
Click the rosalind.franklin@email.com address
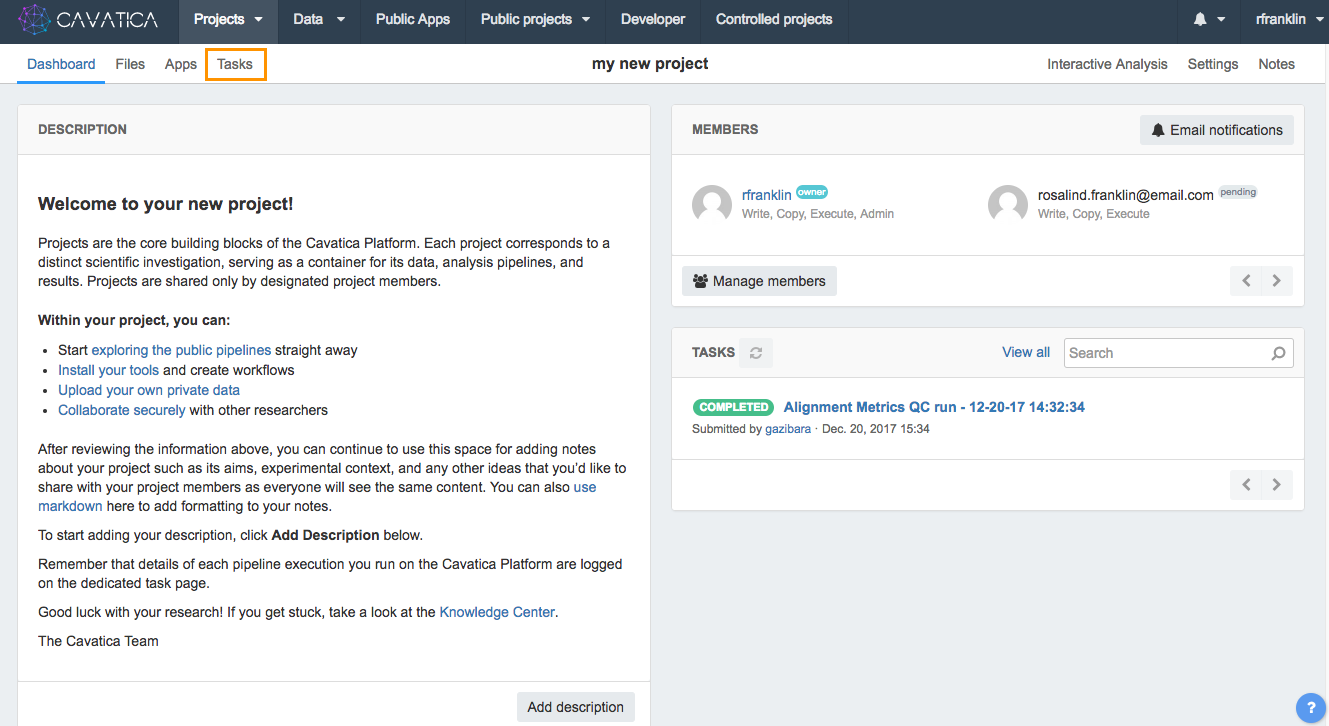pyautogui.click(x=1126, y=195)
